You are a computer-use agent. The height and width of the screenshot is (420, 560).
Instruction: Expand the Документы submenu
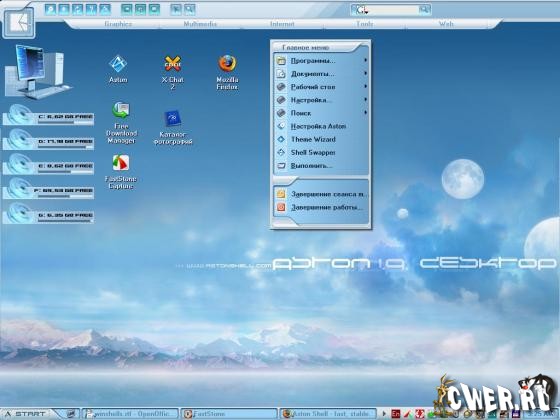pos(321,74)
